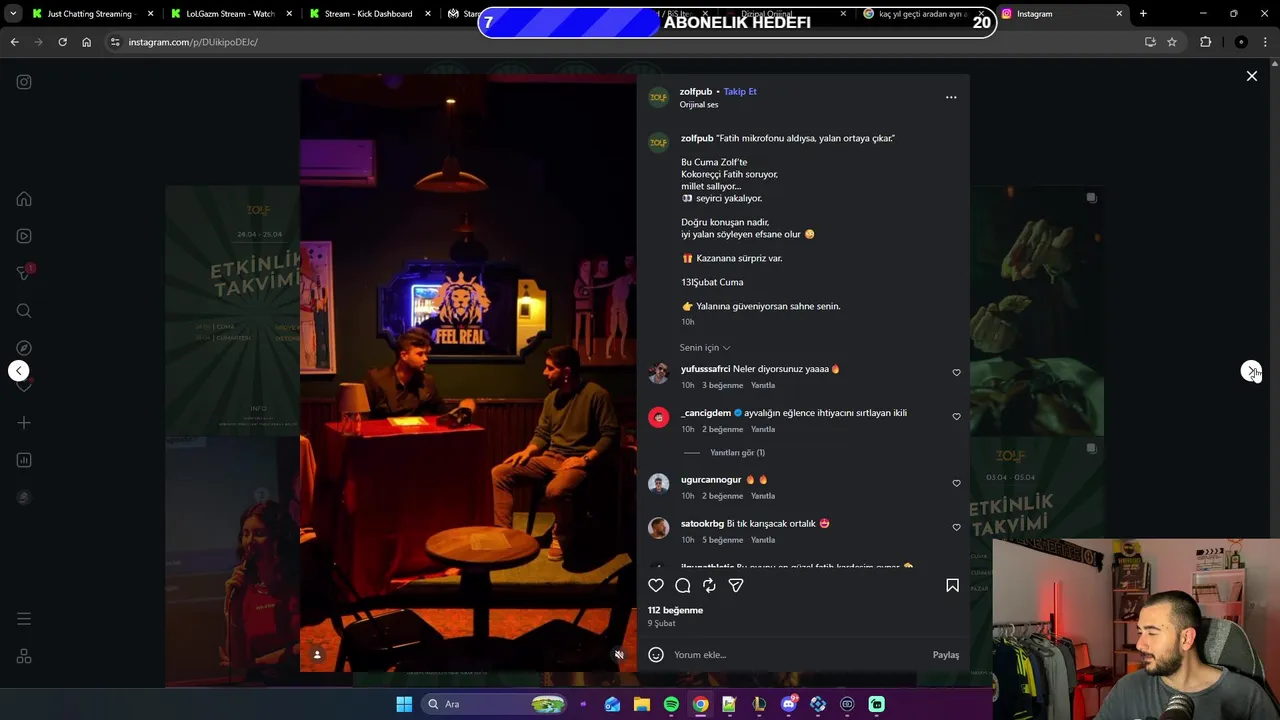
Task: Switch to the Stream - Kick Dashboard tab
Action: click(368, 14)
